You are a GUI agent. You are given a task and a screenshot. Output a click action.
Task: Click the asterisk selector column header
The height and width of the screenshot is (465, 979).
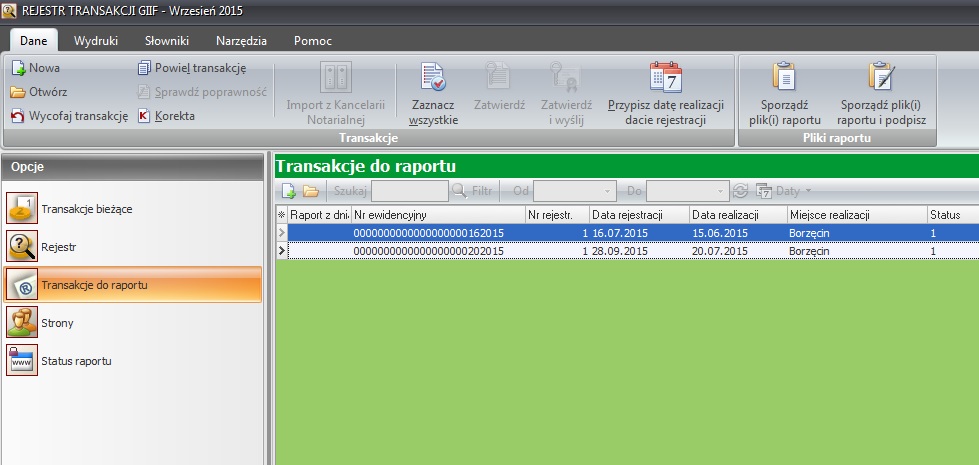click(x=282, y=215)
